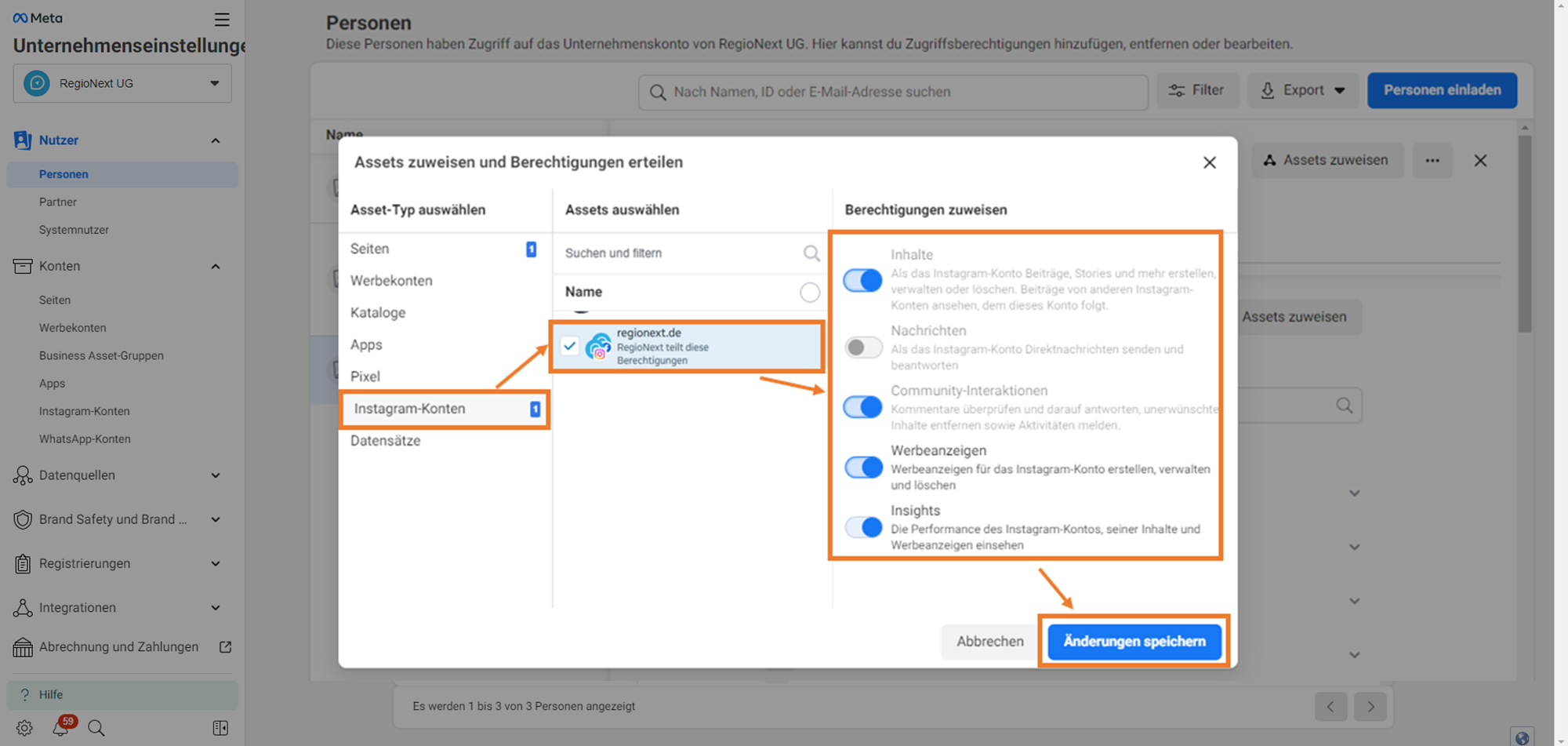The image size is (1568, 746).
Task: Open the Export dropdown
Action: 1303,90
